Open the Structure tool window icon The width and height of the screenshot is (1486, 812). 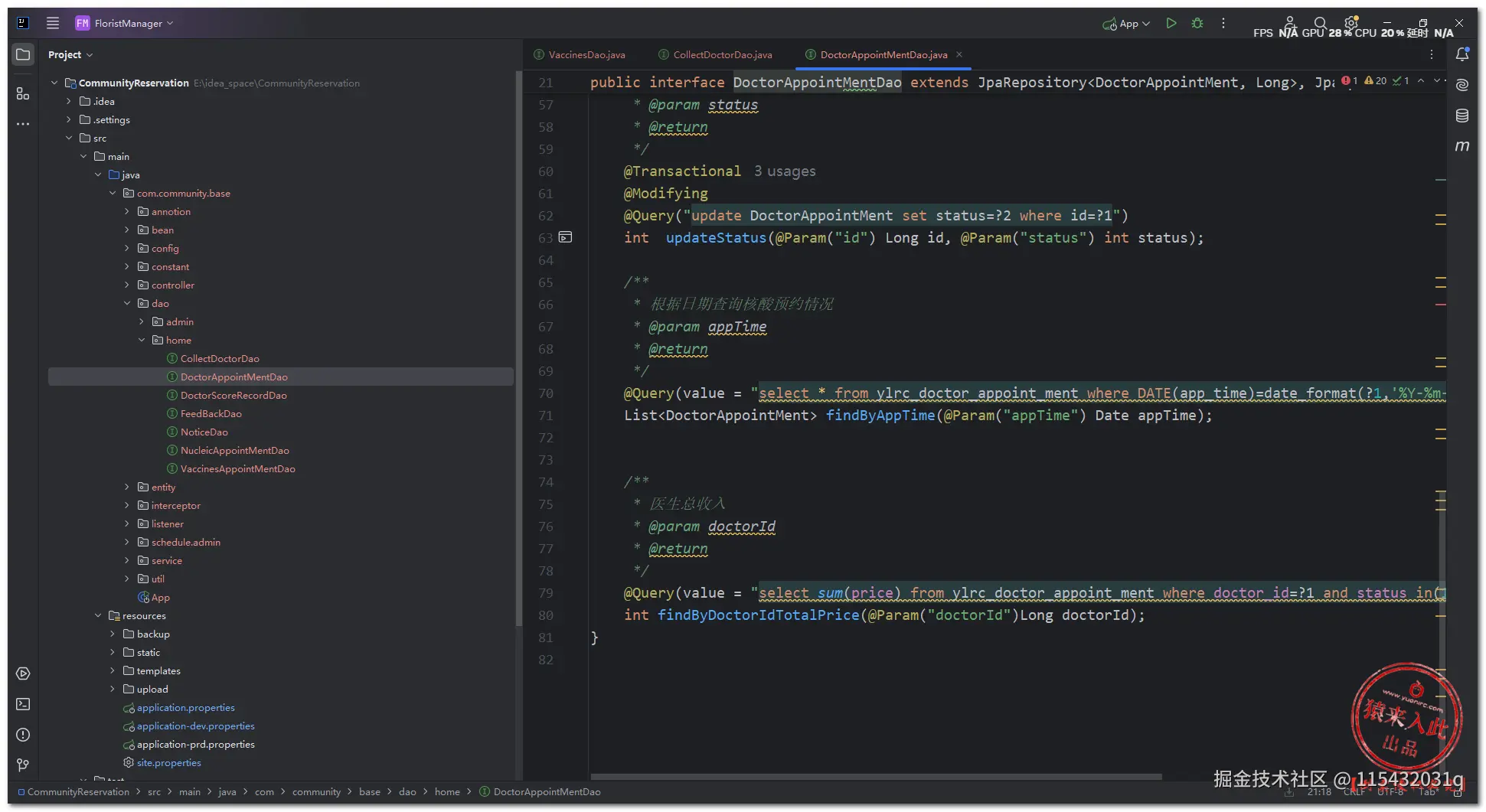[23, 93]
